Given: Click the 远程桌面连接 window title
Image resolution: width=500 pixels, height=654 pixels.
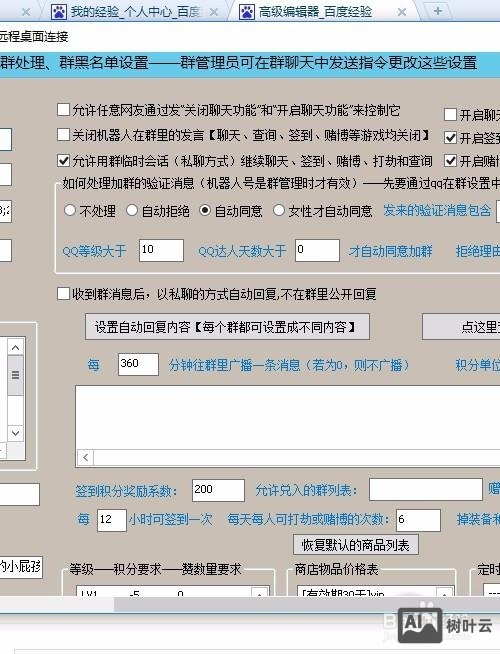Looking at the screenshot, I should click(34, 37).
